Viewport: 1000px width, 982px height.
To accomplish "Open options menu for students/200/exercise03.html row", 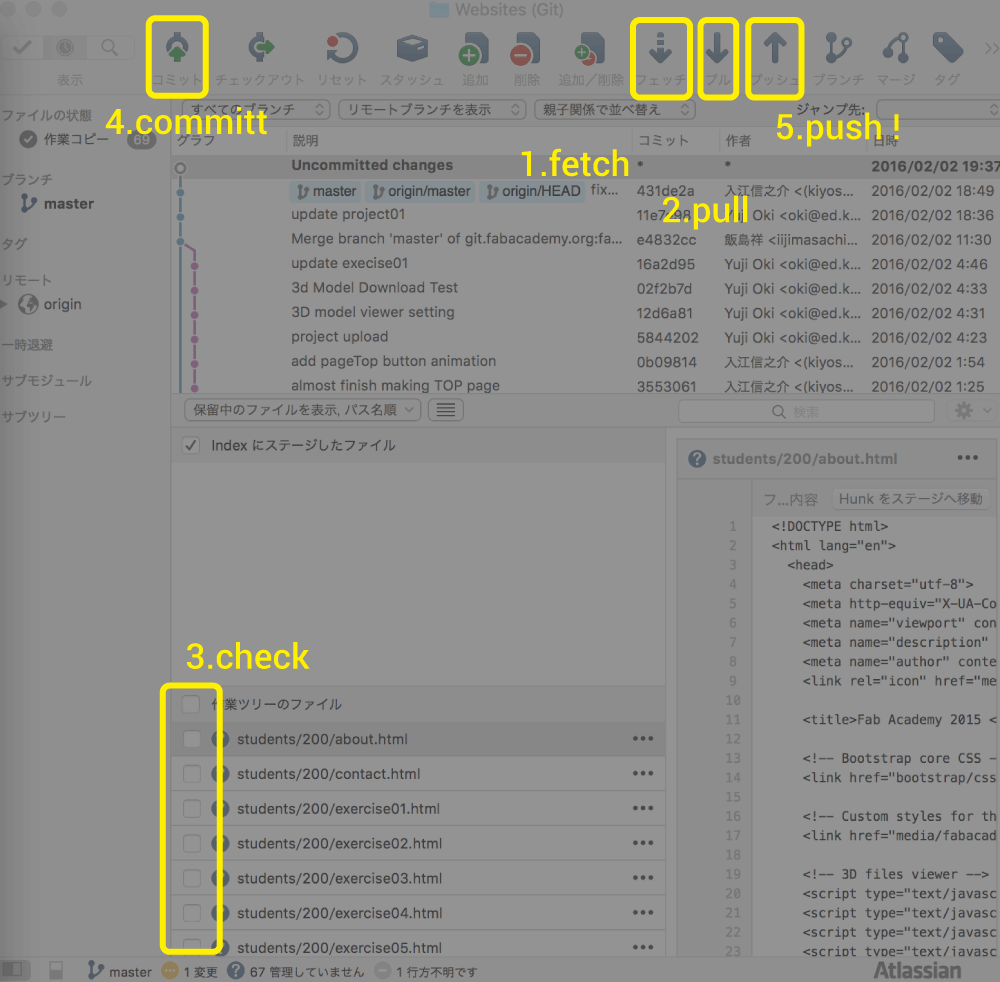I will coord(643,878).
